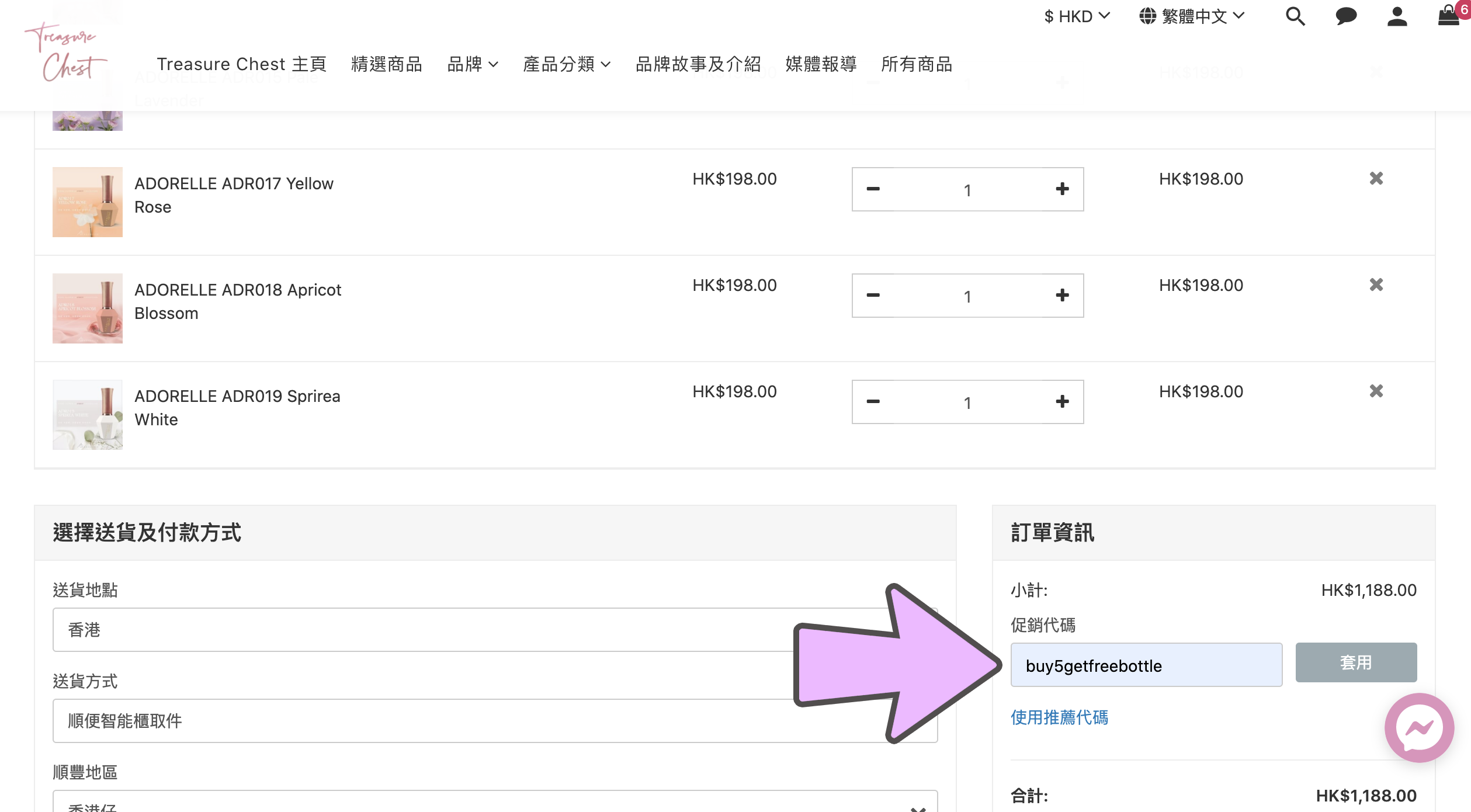
Task: Expand the HKD currency dropdown
Action: coord(1077,16)
